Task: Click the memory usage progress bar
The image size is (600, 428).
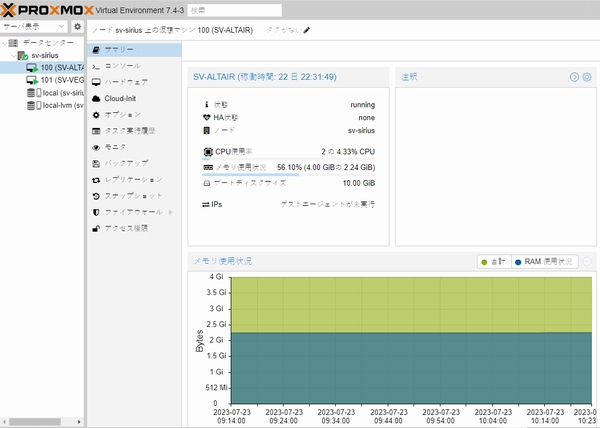Action: (x=289, y=175)
